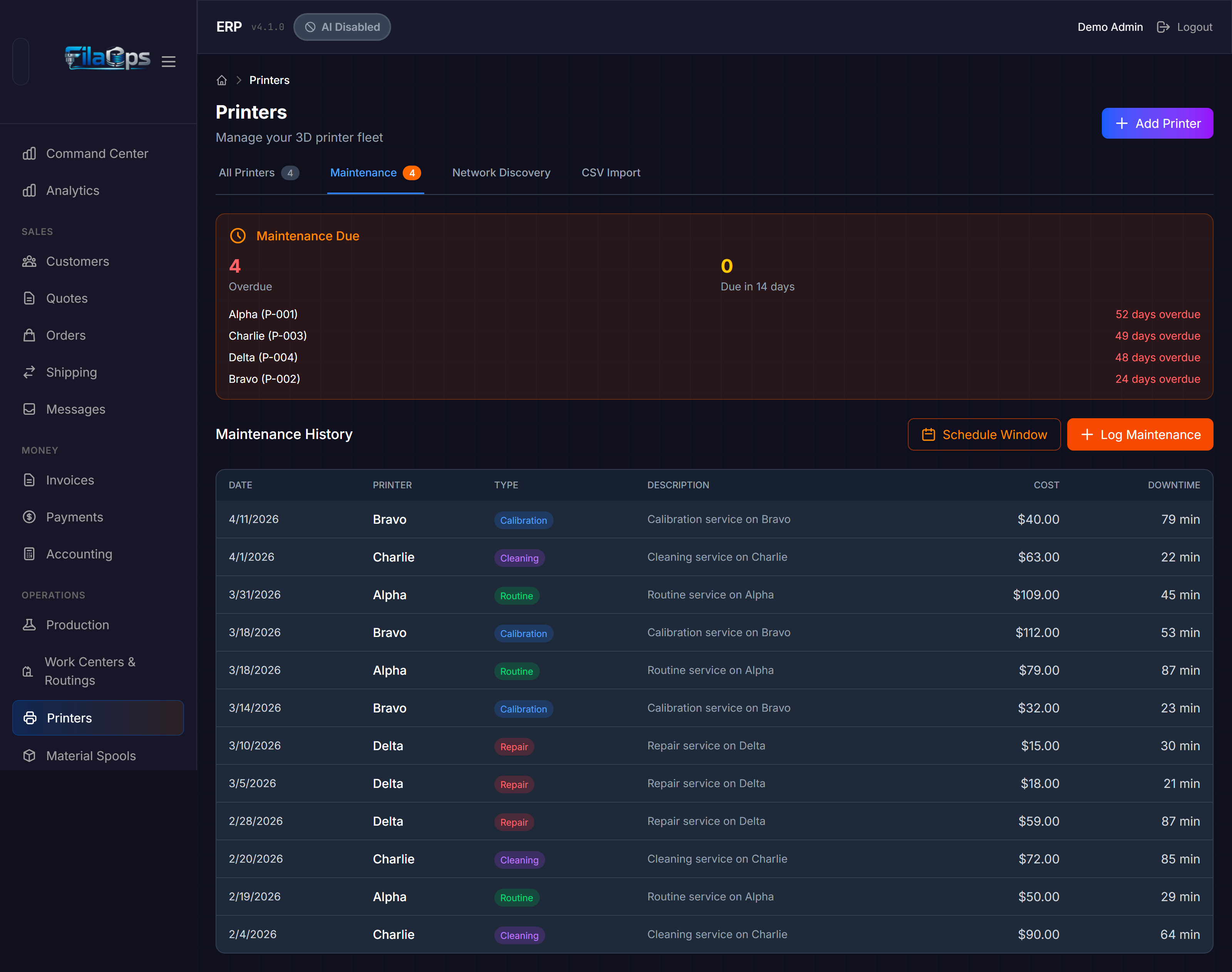Click the 64 min downtime cell
Viewport: 1232px width, 972px height.
1180,934
